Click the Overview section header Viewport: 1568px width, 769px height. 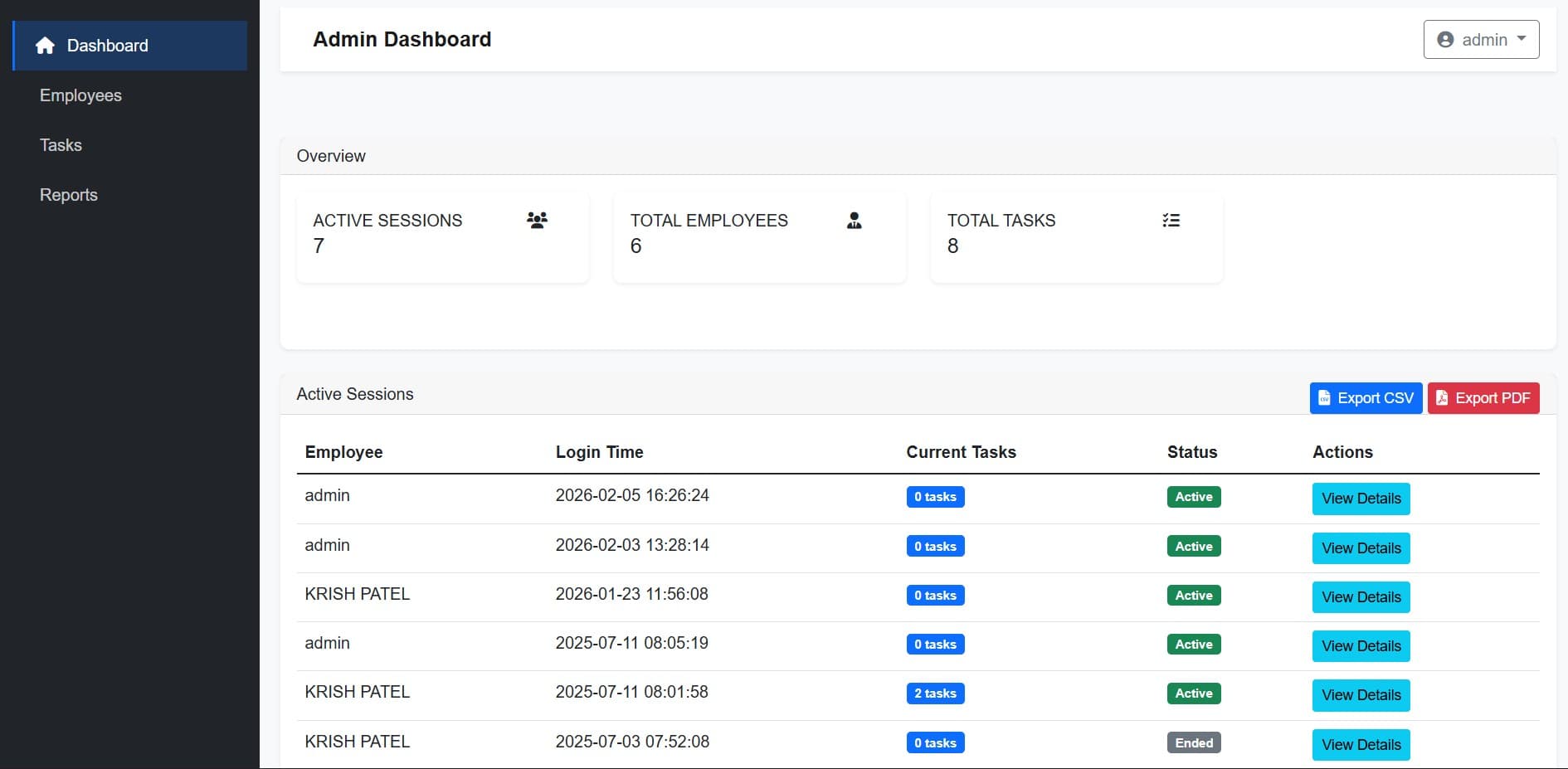pyautogui.click(x=331, y=156)
